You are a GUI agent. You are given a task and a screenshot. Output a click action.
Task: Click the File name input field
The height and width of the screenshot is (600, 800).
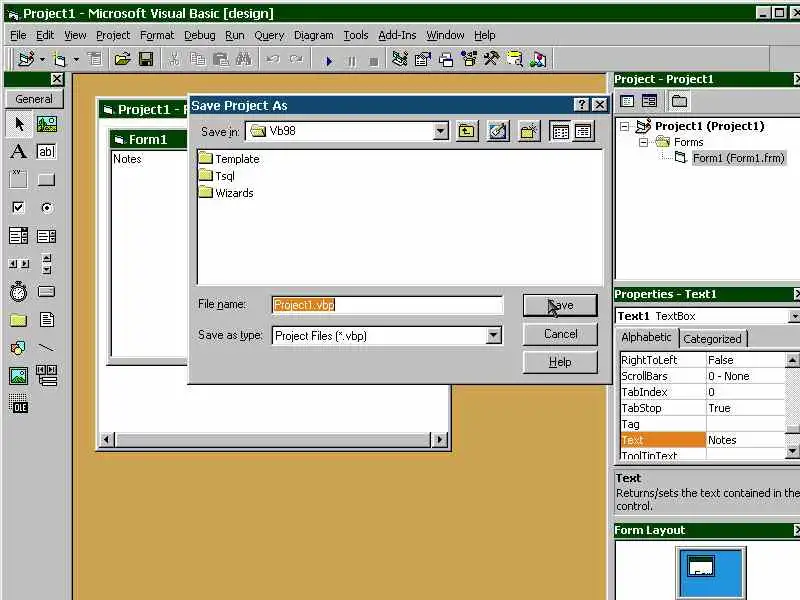tap(387, 305)
